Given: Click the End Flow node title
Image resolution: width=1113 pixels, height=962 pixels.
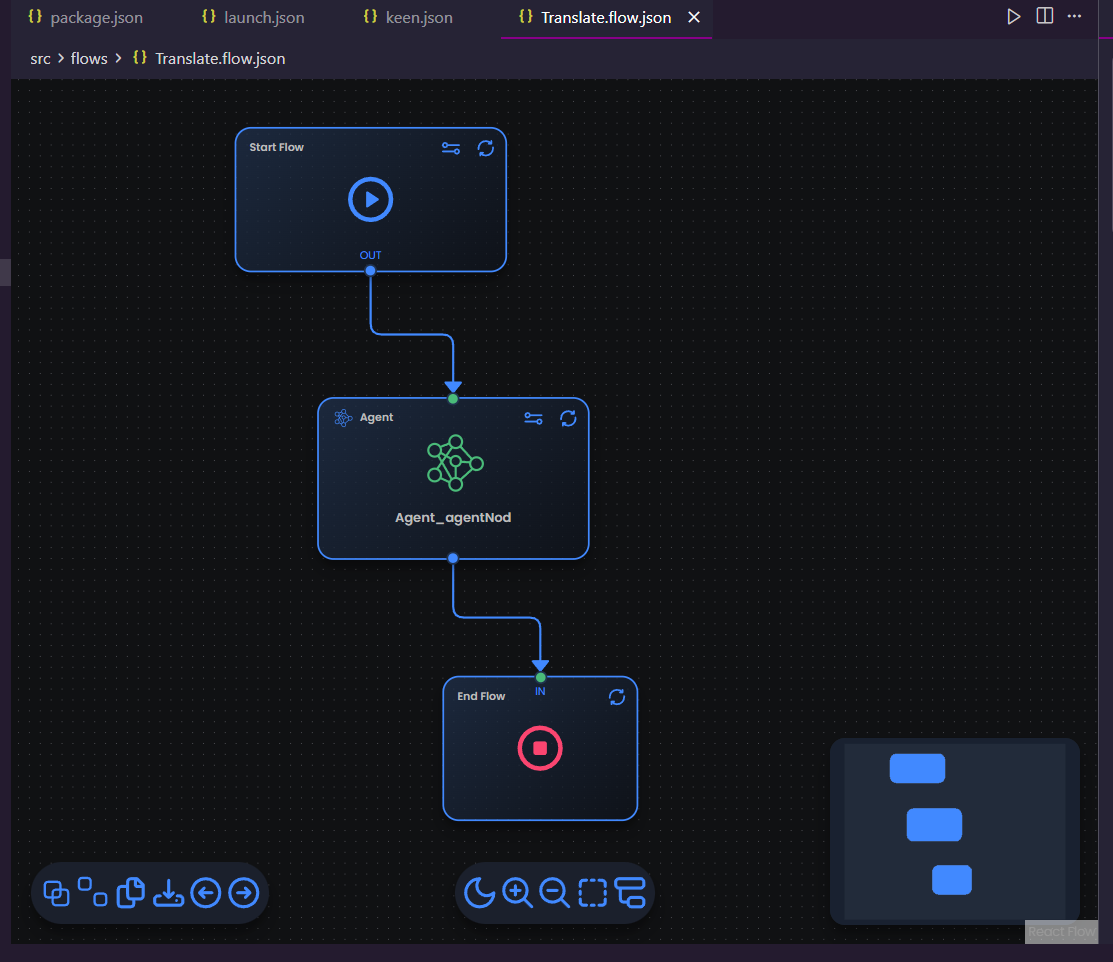Looking at the screenshot, I should 481,696.
